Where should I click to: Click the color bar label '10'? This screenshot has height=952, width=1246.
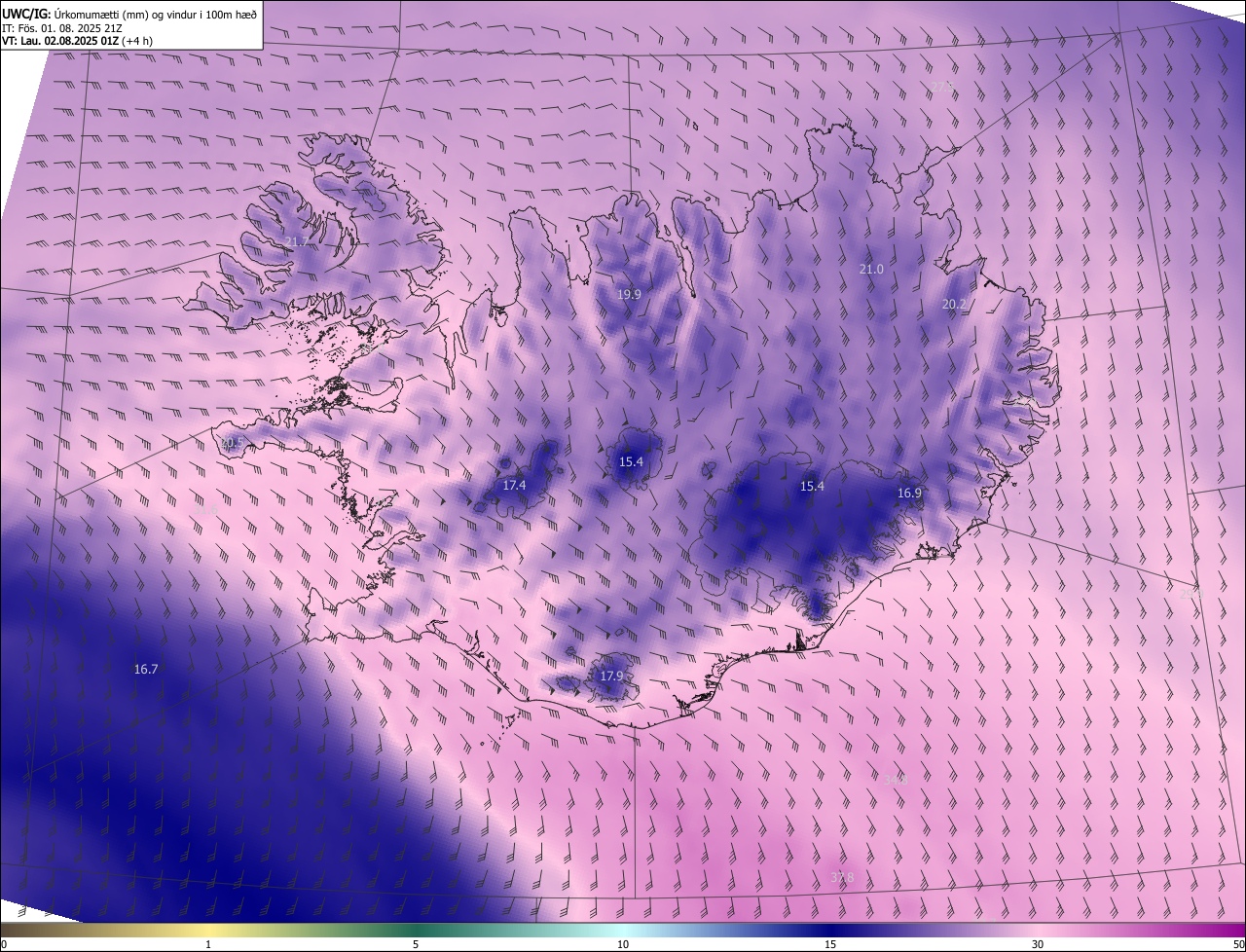(623, 944)
